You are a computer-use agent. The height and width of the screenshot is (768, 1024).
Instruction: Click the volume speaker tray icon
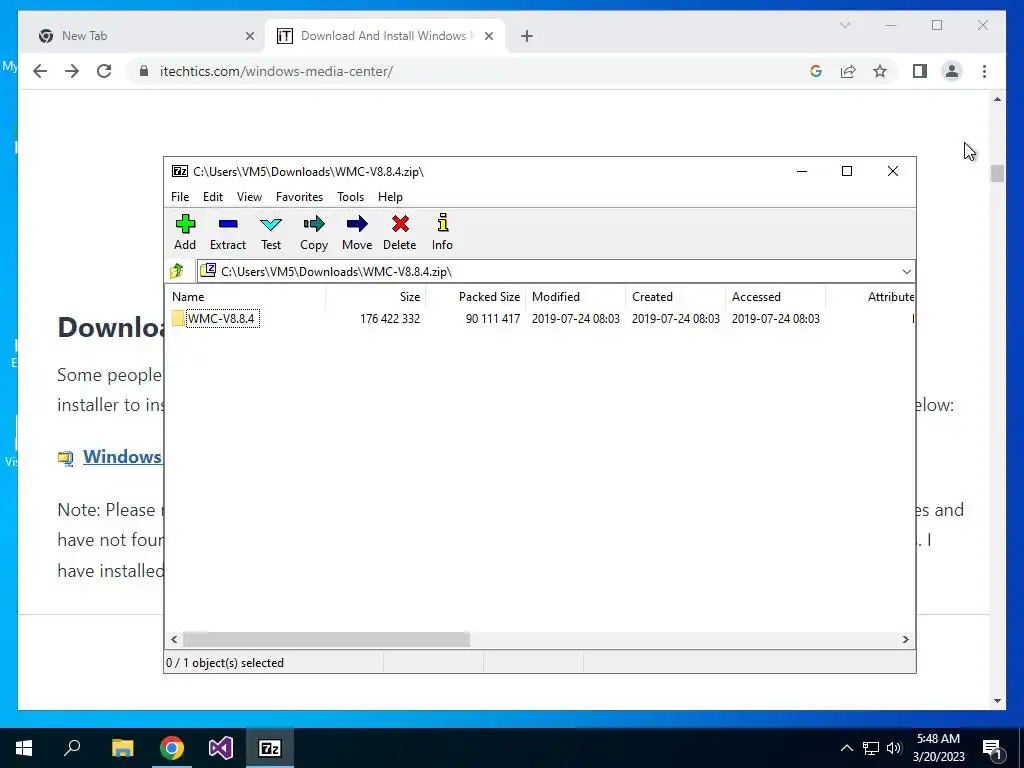(894, 748)
